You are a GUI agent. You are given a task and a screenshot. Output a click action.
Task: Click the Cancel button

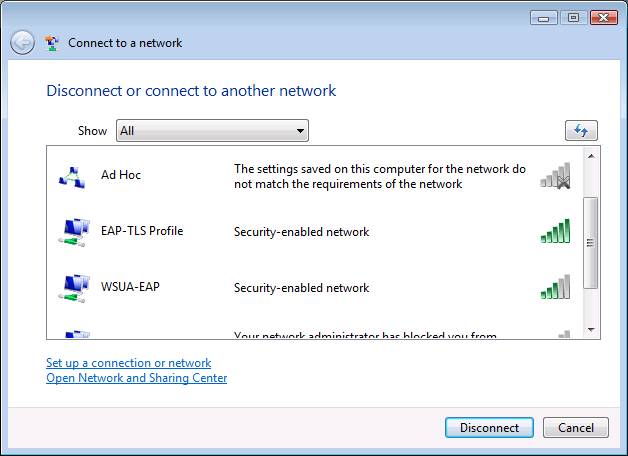pos(576,428)
